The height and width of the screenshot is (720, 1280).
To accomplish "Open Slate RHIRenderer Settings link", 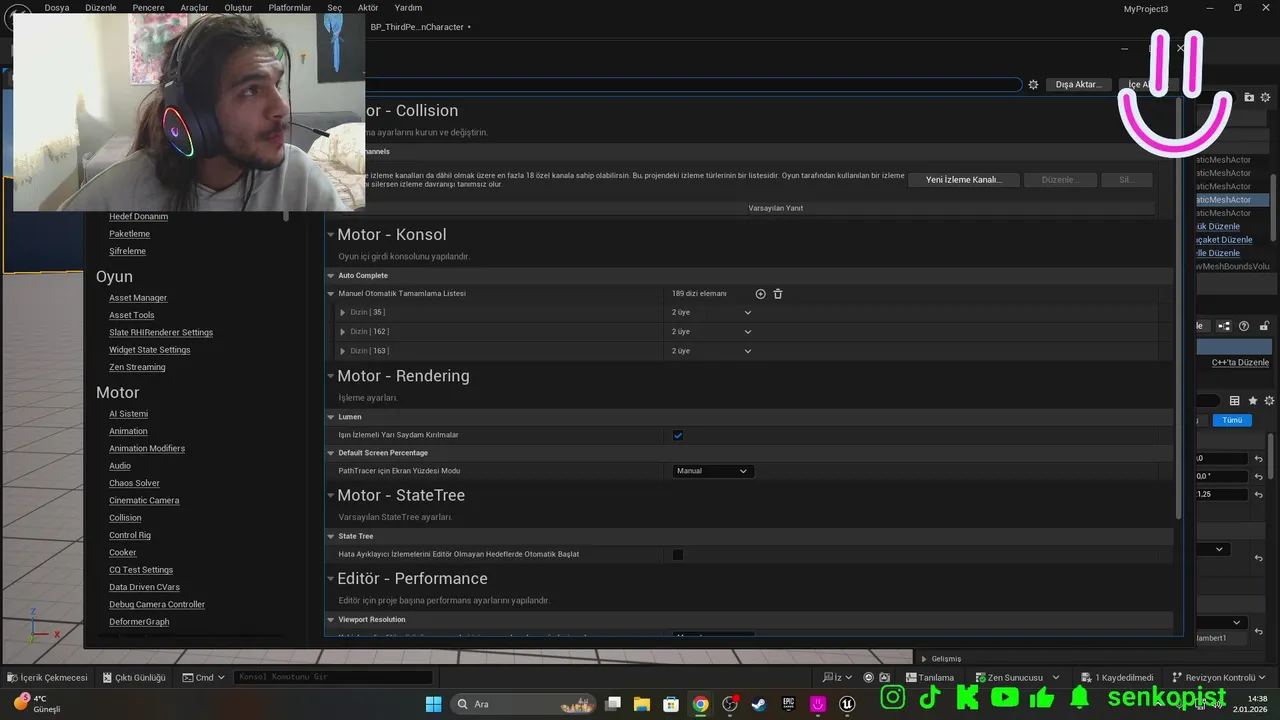I will click(x=161, y=333).
